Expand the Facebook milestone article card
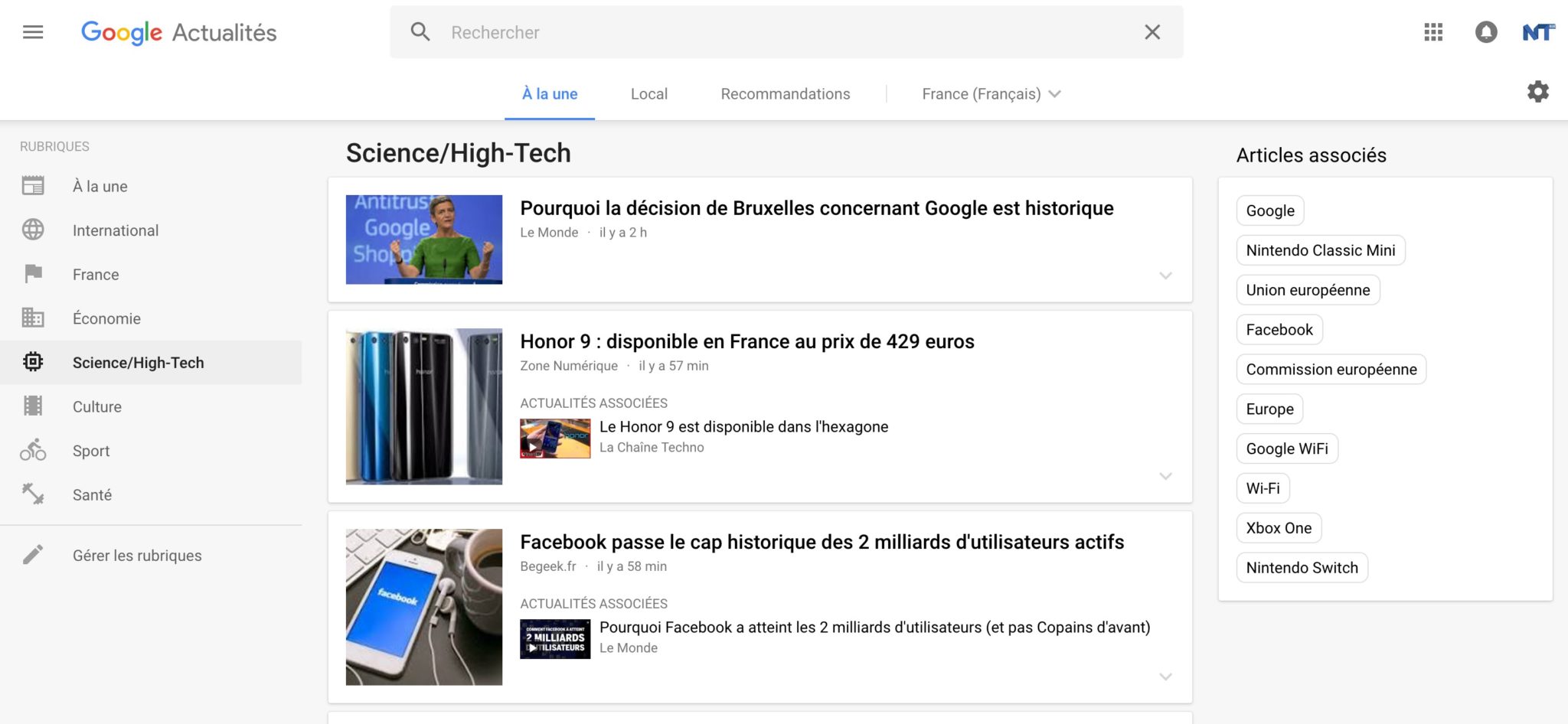 [1166, 676]
